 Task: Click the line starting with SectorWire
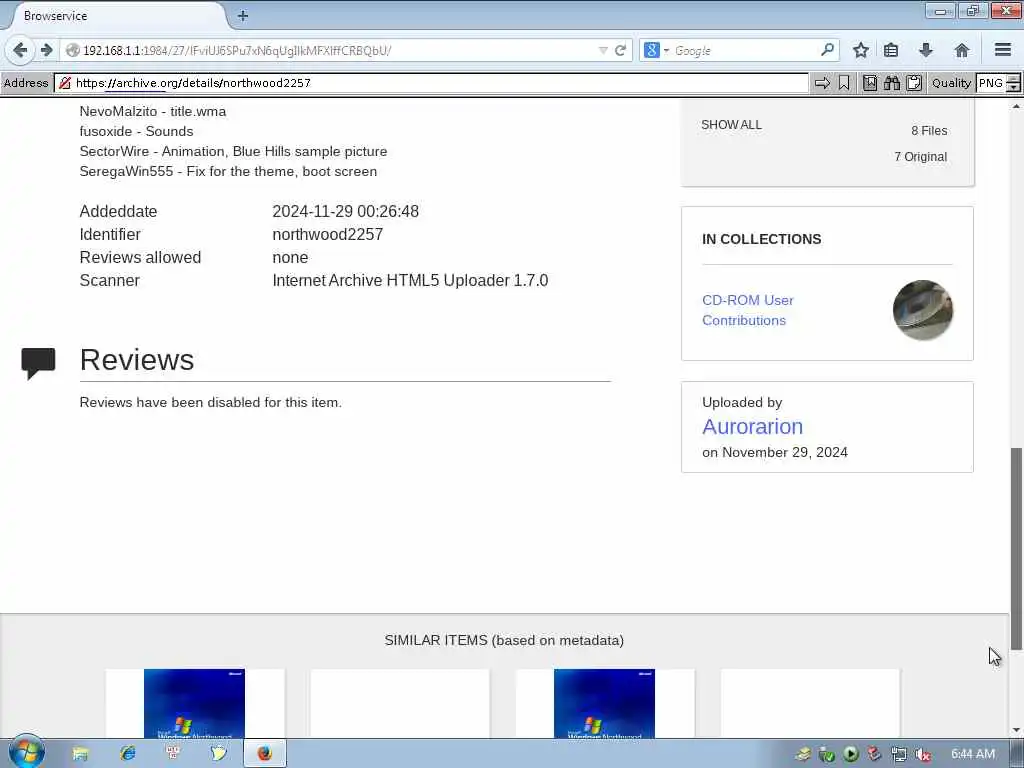click(233, 152)
